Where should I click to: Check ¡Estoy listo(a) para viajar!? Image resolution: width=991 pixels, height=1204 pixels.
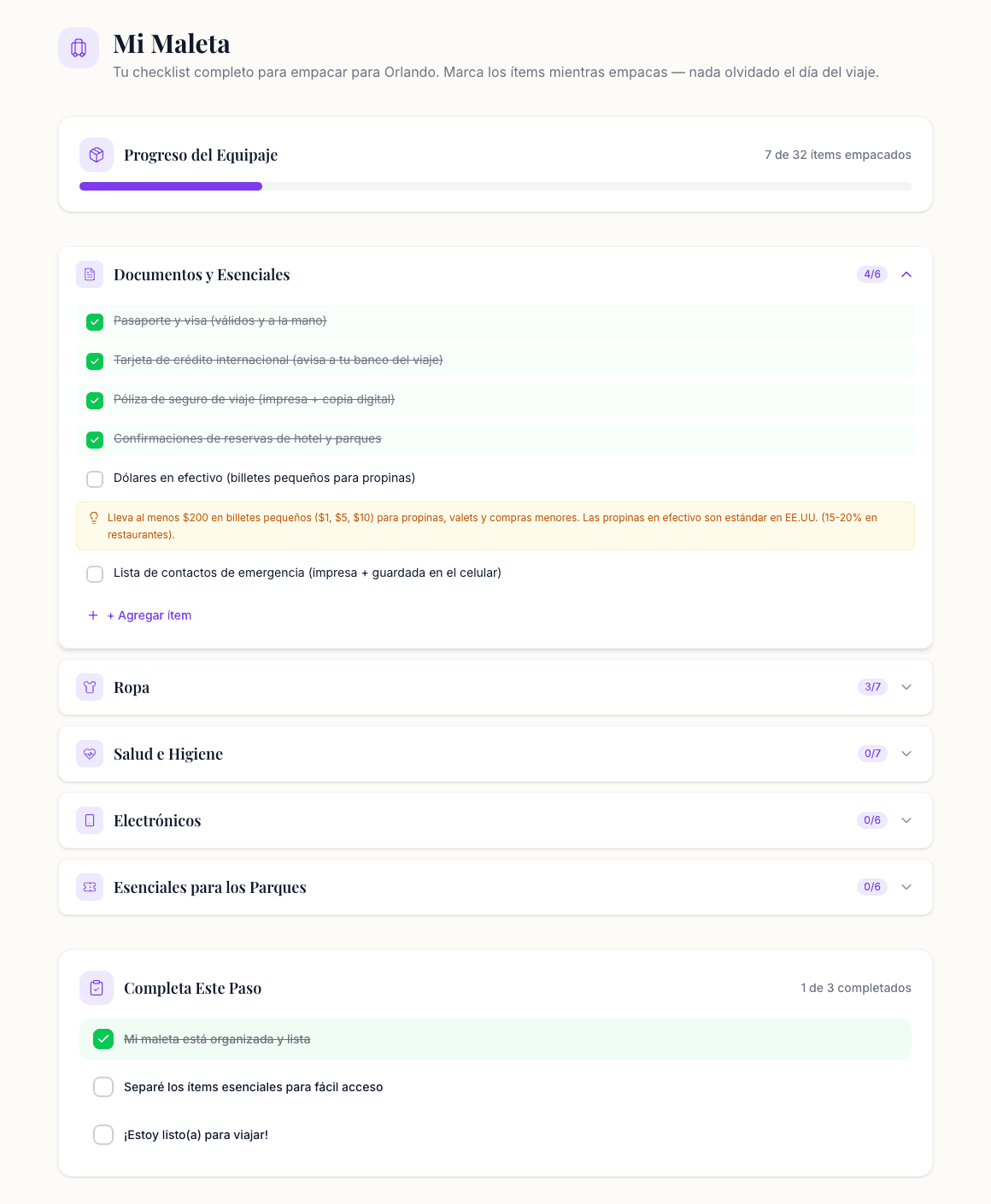[x=103, y=1135]
